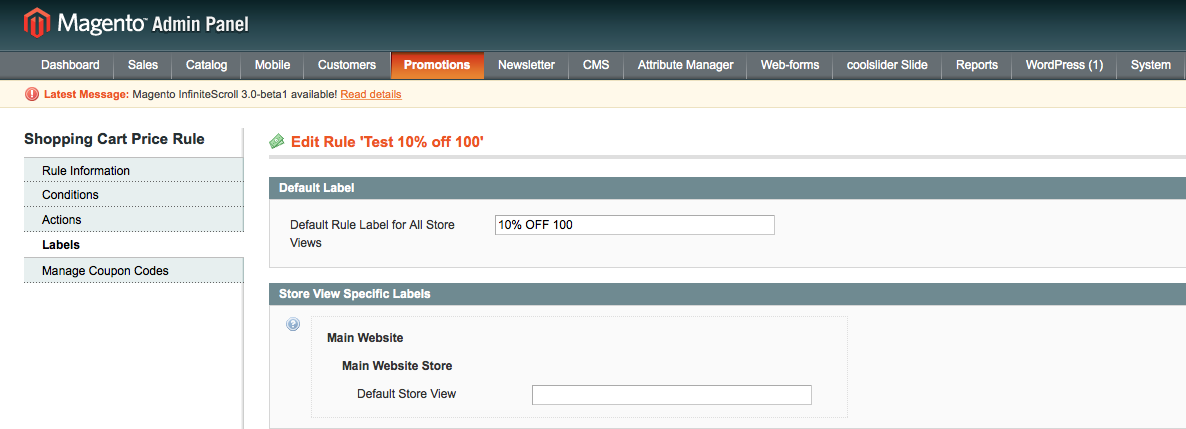
Task: Open the Promotions menu
Action: coord(437,65)
